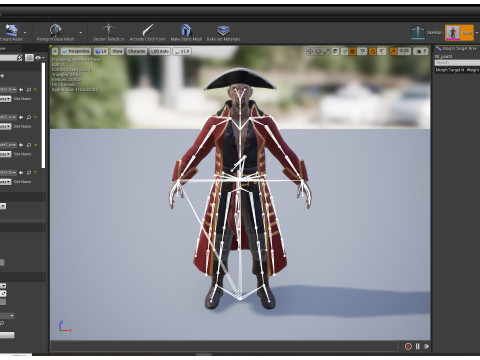Reset second material slot with yellow arrow
This screenshot has width=480, height=360.
pyautogui.click(x=35, y=117)
